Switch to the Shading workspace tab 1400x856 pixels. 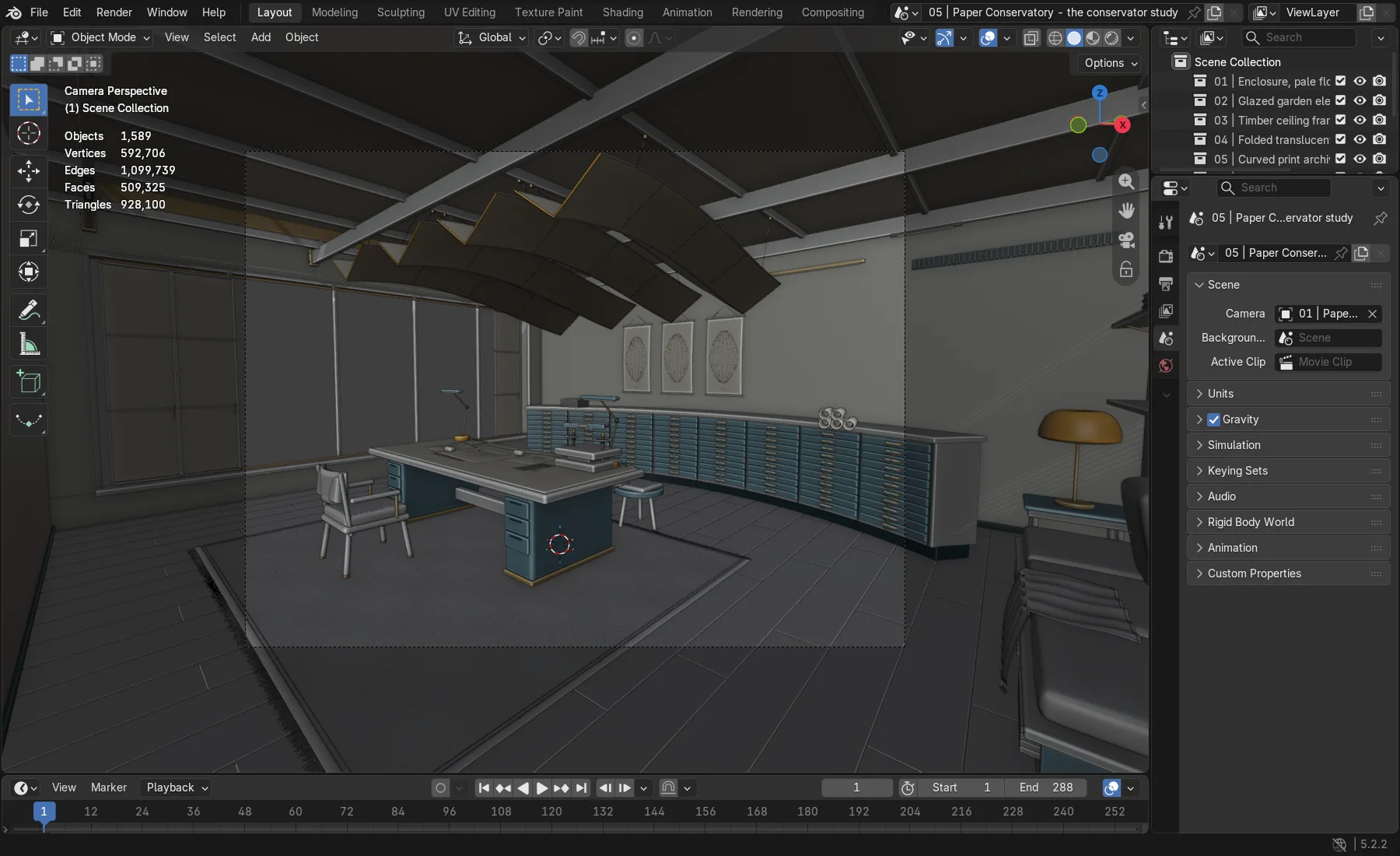(x=622, y=12)
